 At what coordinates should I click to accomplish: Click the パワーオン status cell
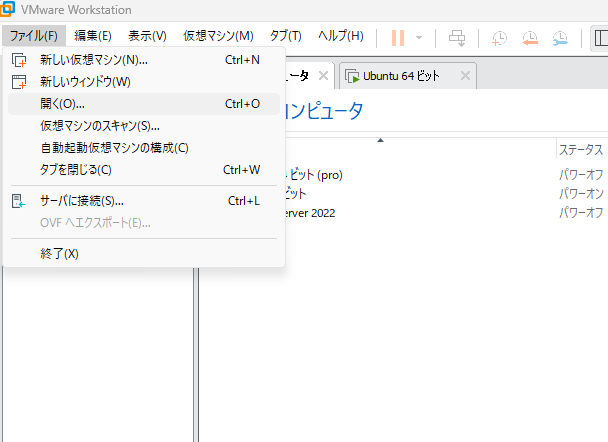click(x=581, y=193)
